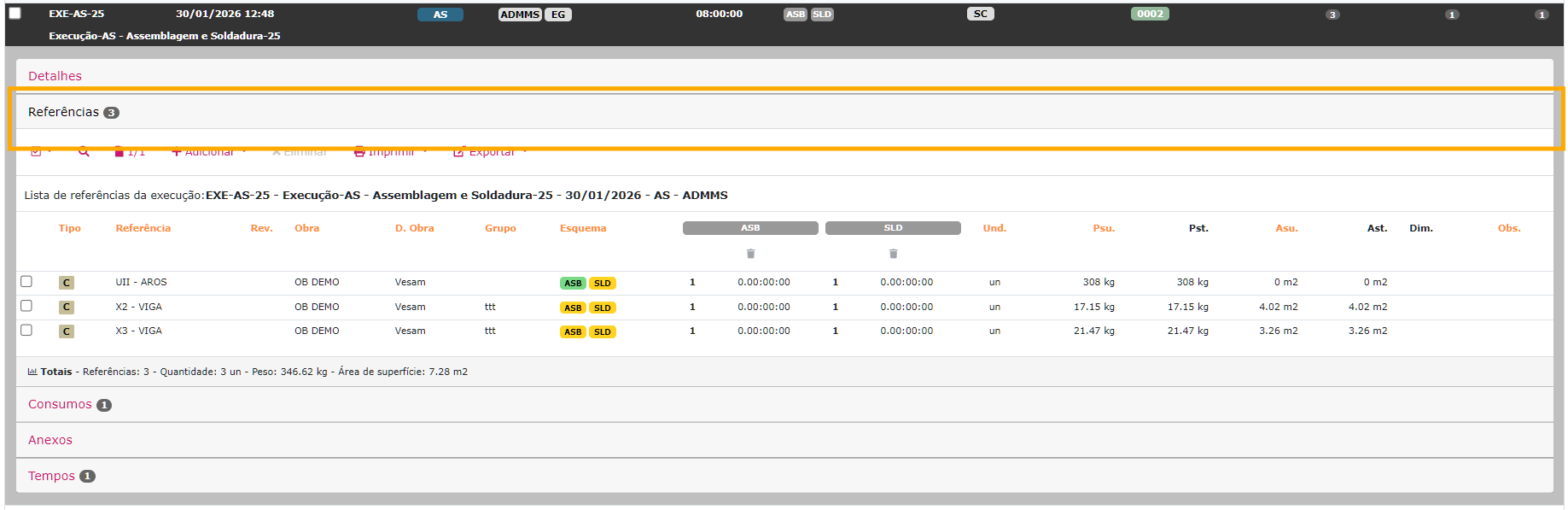Expand the Consumos section
Image resolution: width=1568 pixels, height=510 pixels.
coord(60,405)
